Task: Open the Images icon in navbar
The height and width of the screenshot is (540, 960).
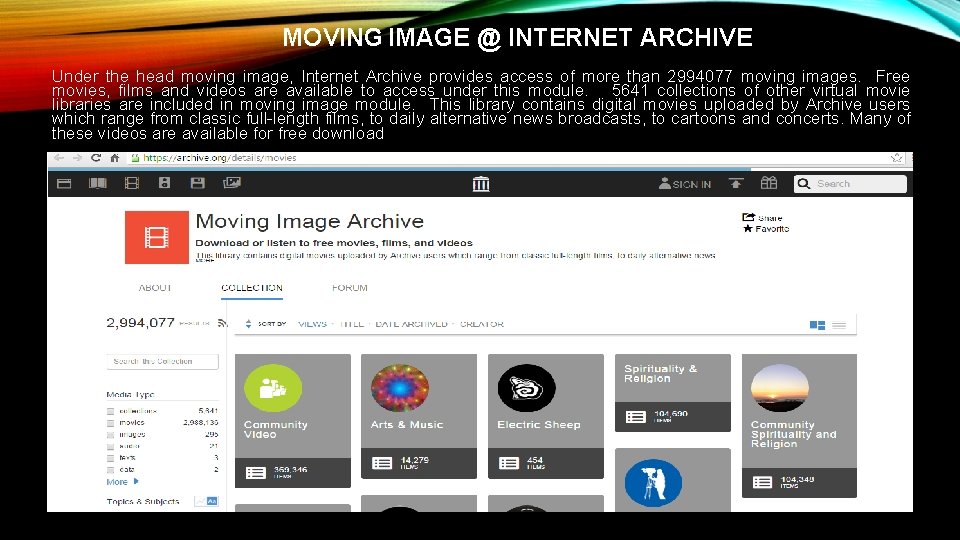Action: click(232, 182)
